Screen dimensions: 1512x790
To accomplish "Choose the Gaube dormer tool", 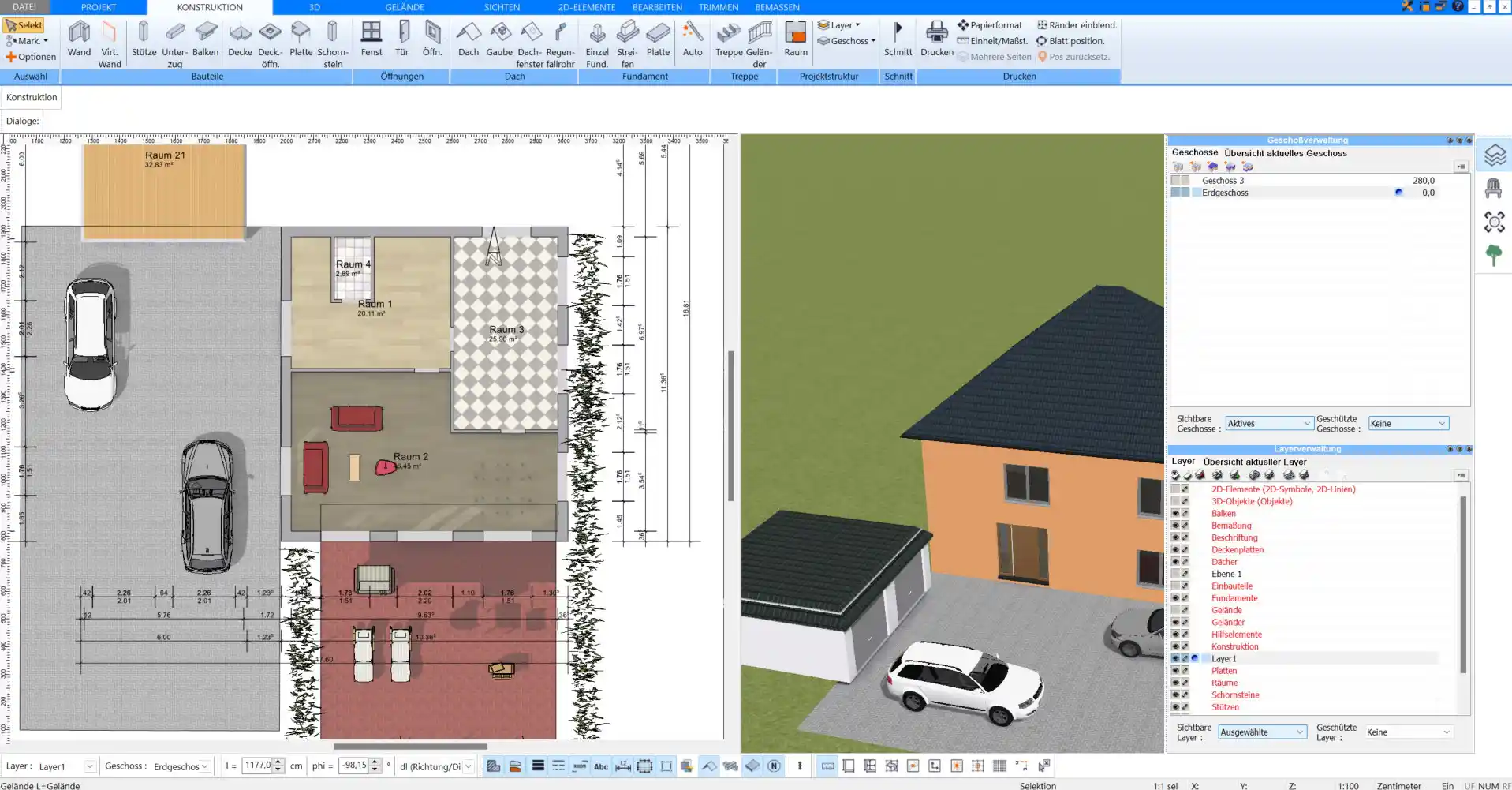I will tap(499, 39).
